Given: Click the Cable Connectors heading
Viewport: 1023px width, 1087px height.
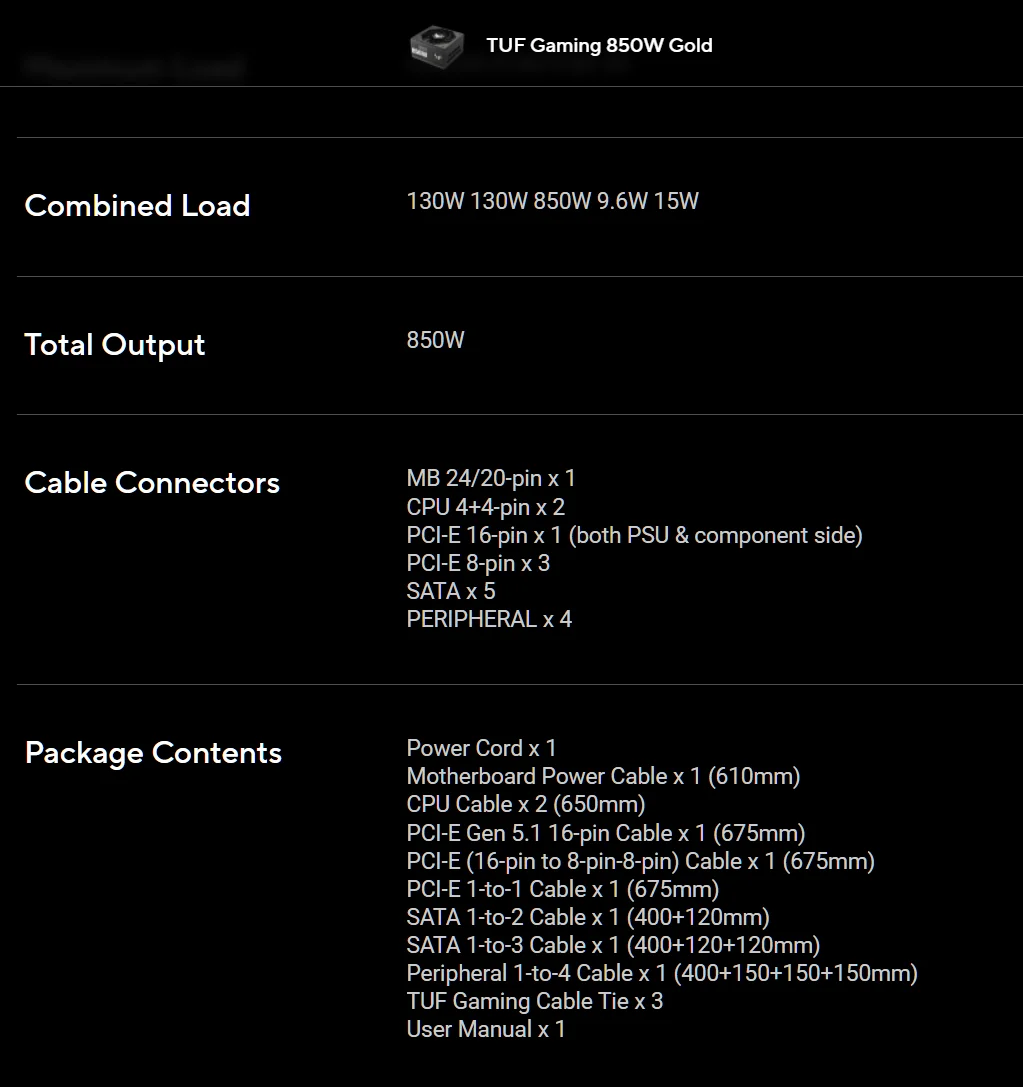Looking at the screenshot, I should (x=152, y=482).
